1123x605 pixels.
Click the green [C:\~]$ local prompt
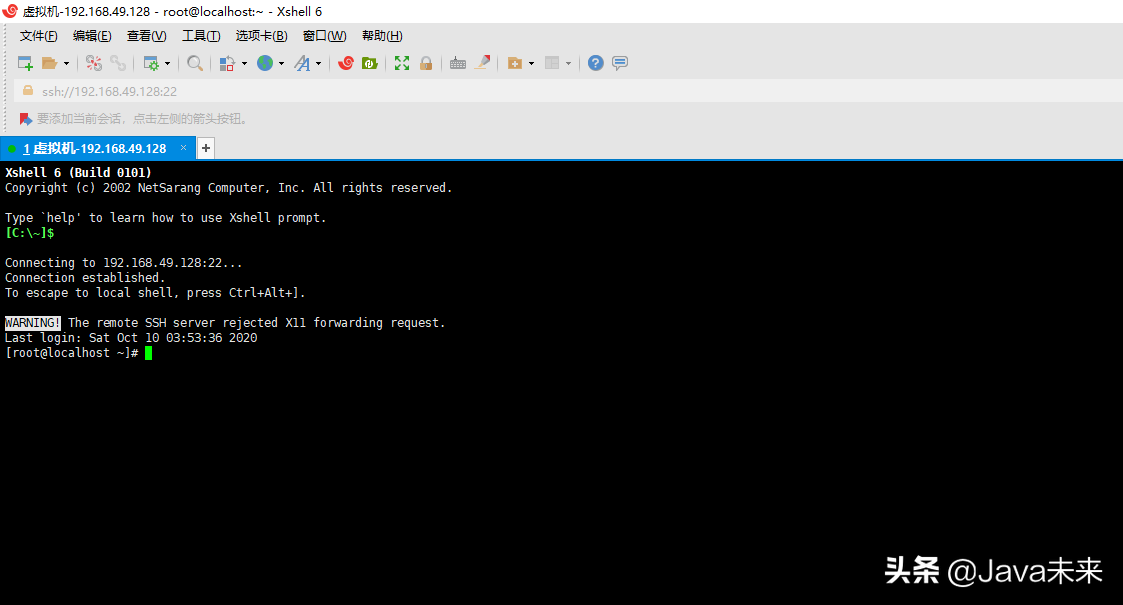tap(29, 233)
